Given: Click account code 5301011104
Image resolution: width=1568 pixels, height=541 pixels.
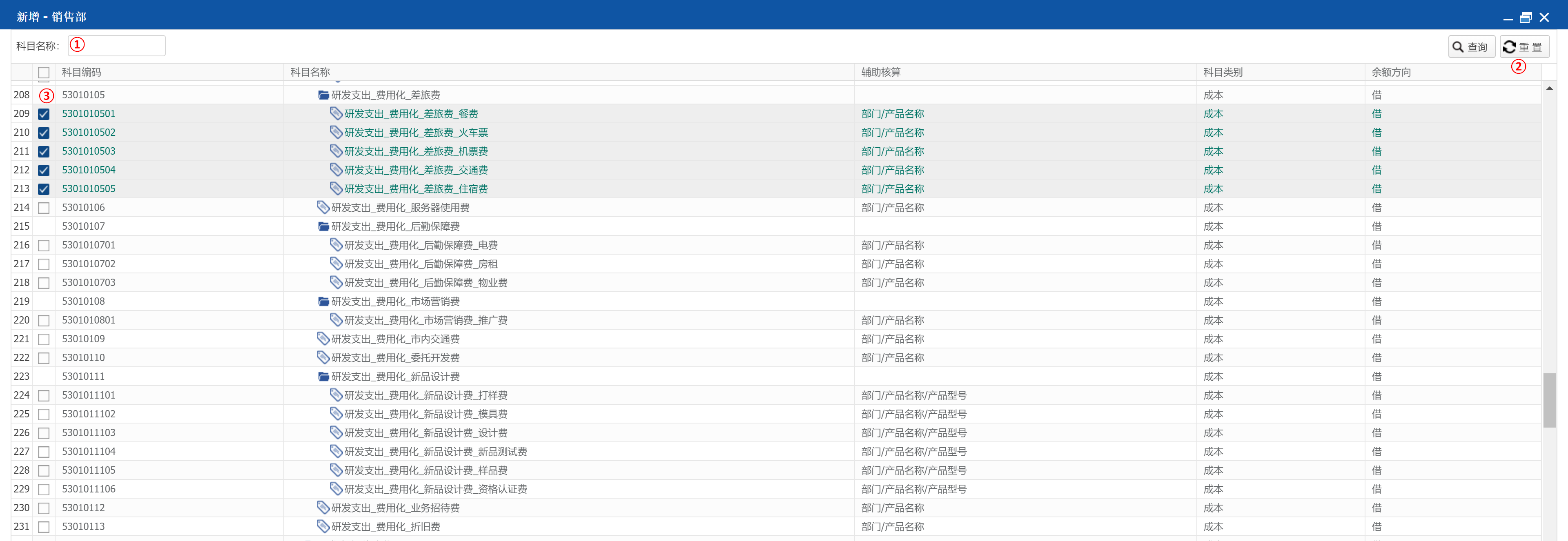Looking at the screenshot, I should 89,451.
